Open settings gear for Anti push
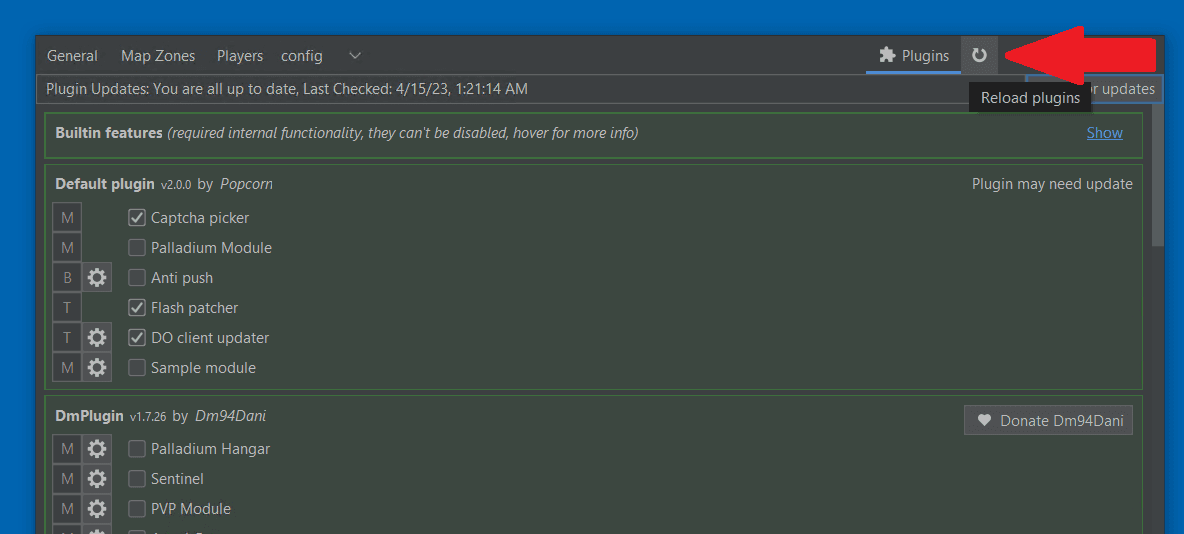 (x=97, y=278)
